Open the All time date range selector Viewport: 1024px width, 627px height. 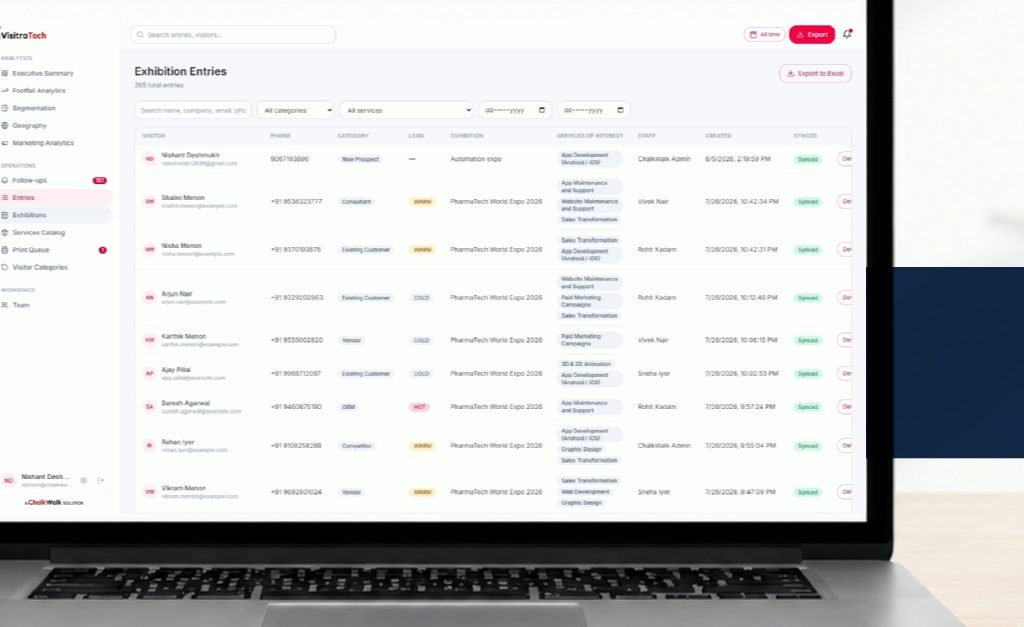tap(765, 35)
